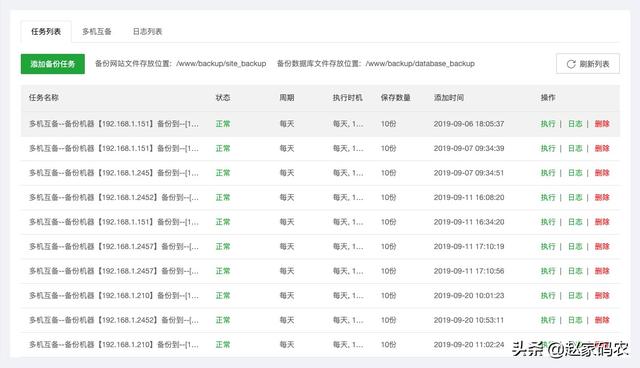Click 正常 status in 2019-09-06 18:05:37 row

coord(223,124)
